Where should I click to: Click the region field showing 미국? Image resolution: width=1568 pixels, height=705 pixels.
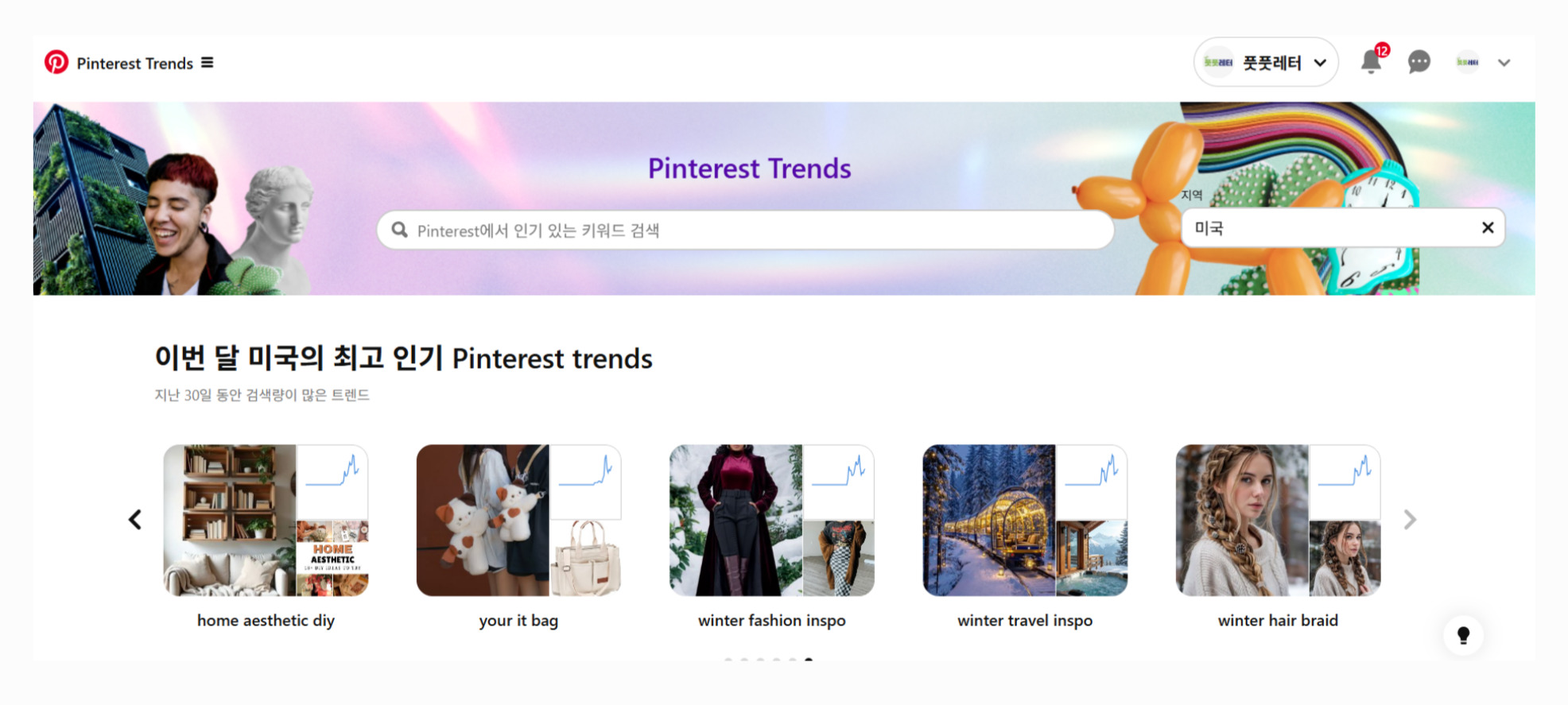pyautogui.click(x=1343, y=228)
